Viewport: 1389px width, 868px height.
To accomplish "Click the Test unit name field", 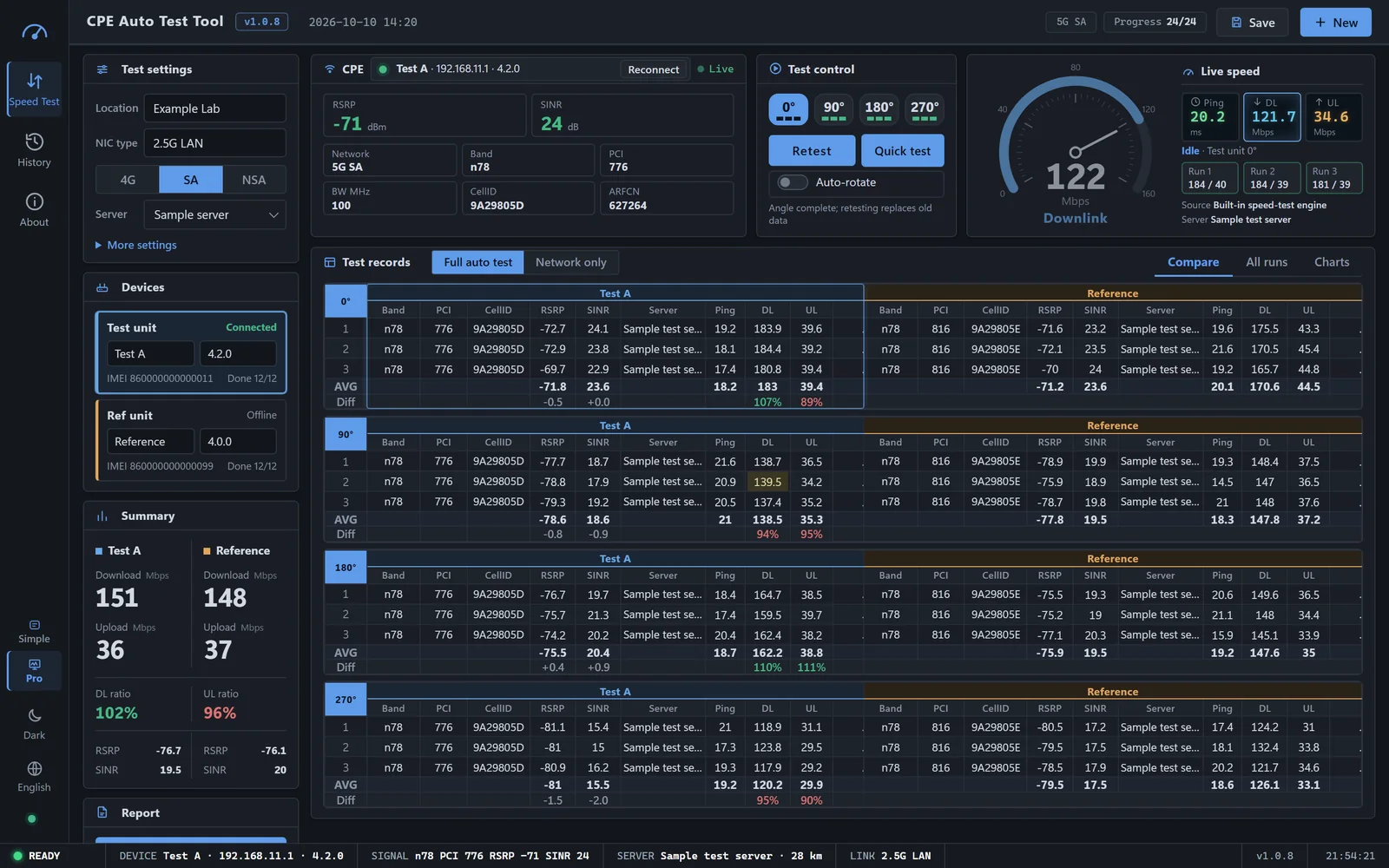I will click(x=150, y=354).
